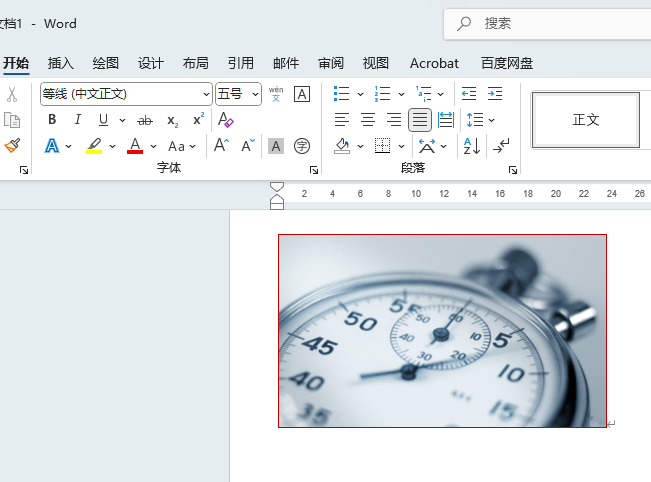
Task: Open the 百度网盘 tab
Action: [x=507, y=64]
